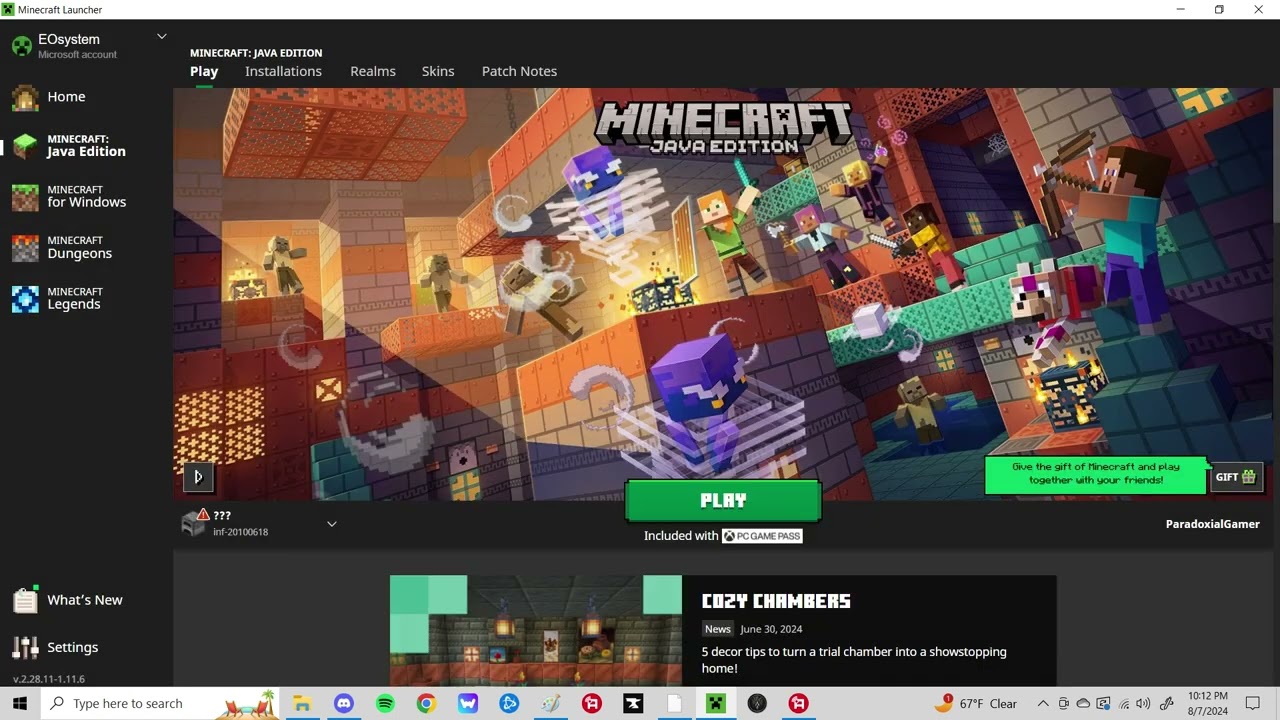Open Discord from the taskbar
The width and height of the screenshot is (1280, 720).
point(344,703)
